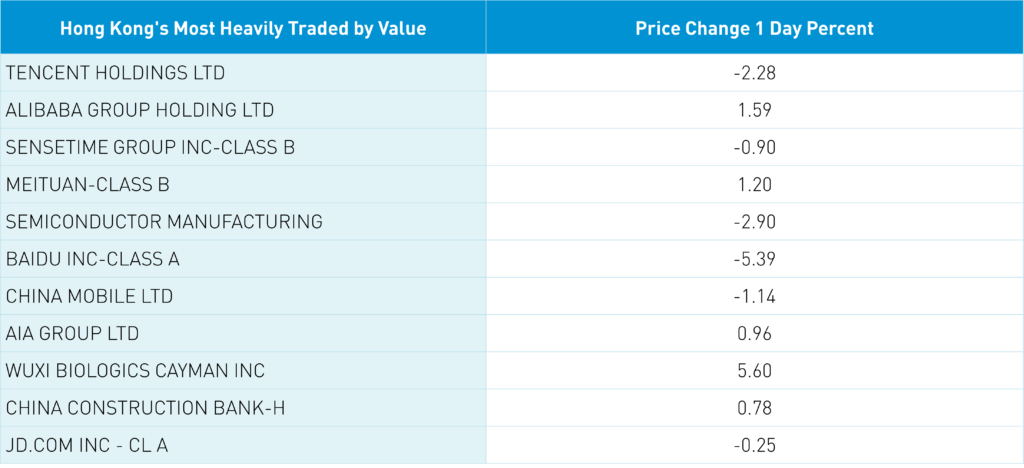Select the TENCENT HOLDINGS LTD row name

[x=115, y=73]
